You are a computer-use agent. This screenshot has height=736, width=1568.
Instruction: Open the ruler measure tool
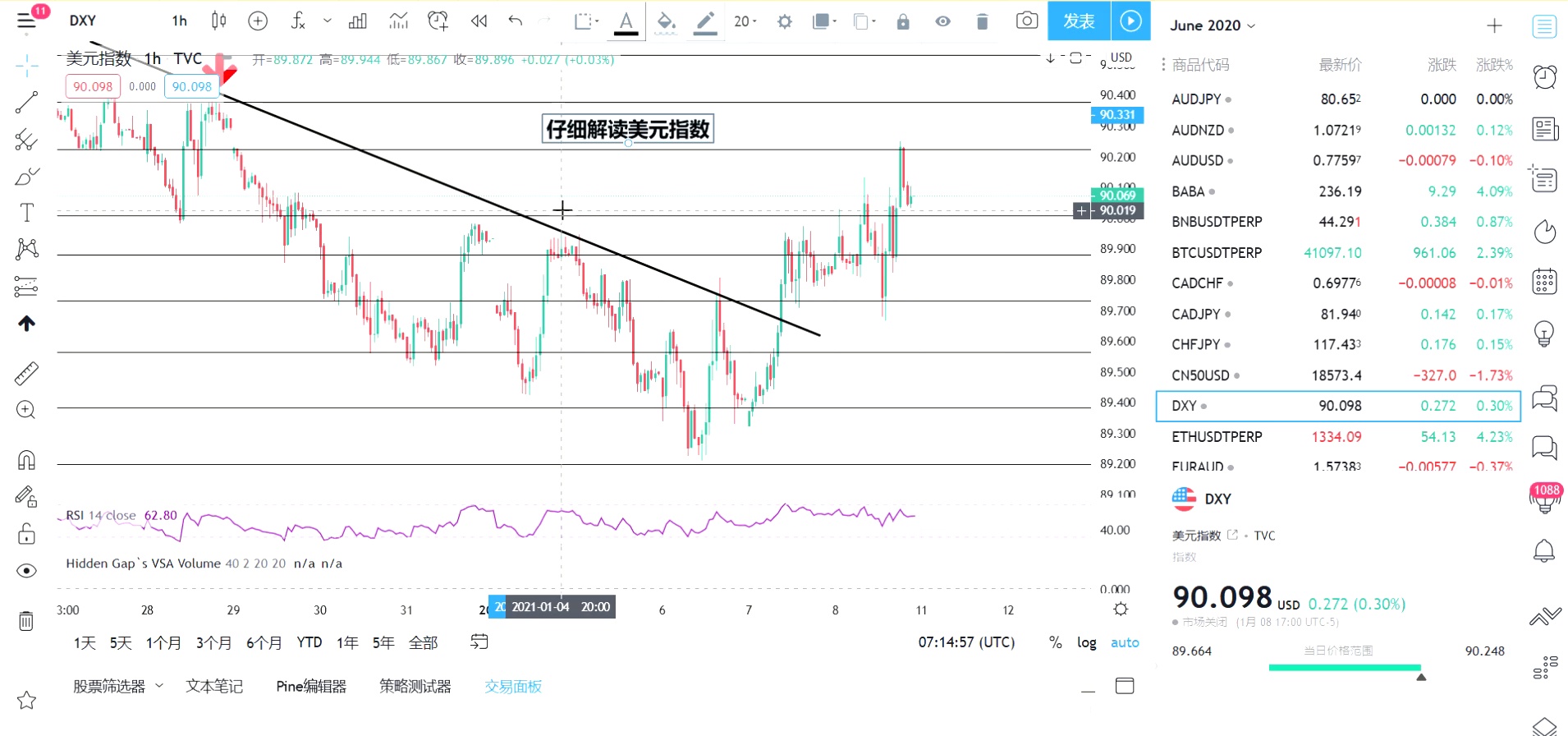point(26,374)
